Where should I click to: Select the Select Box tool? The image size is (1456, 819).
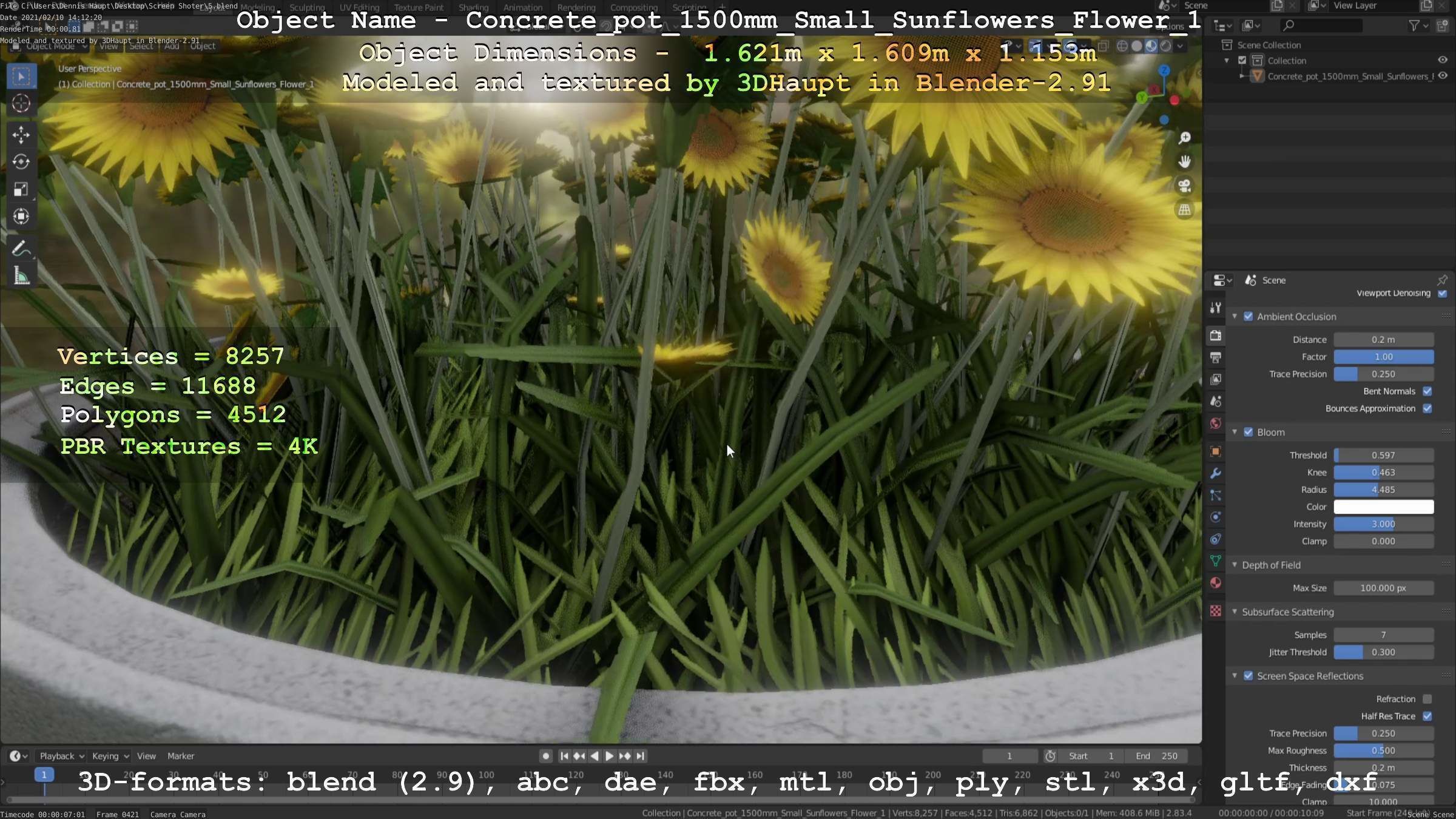point(21,76)
